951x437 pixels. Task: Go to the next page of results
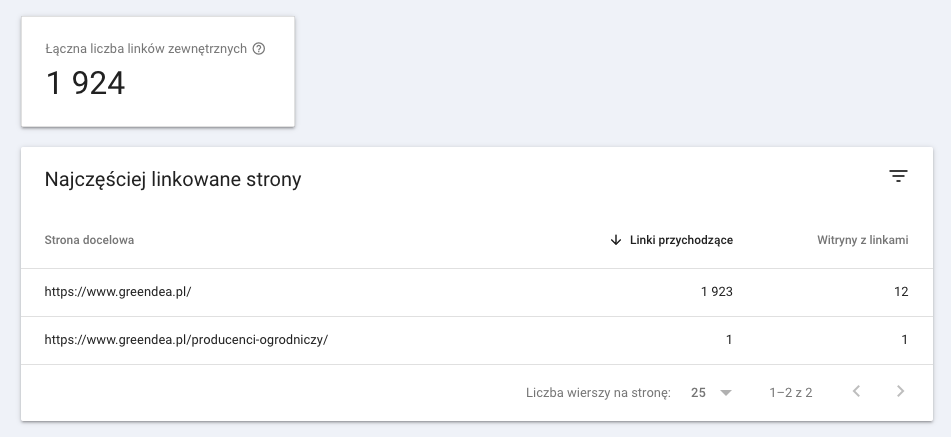(x=900, y=392)
